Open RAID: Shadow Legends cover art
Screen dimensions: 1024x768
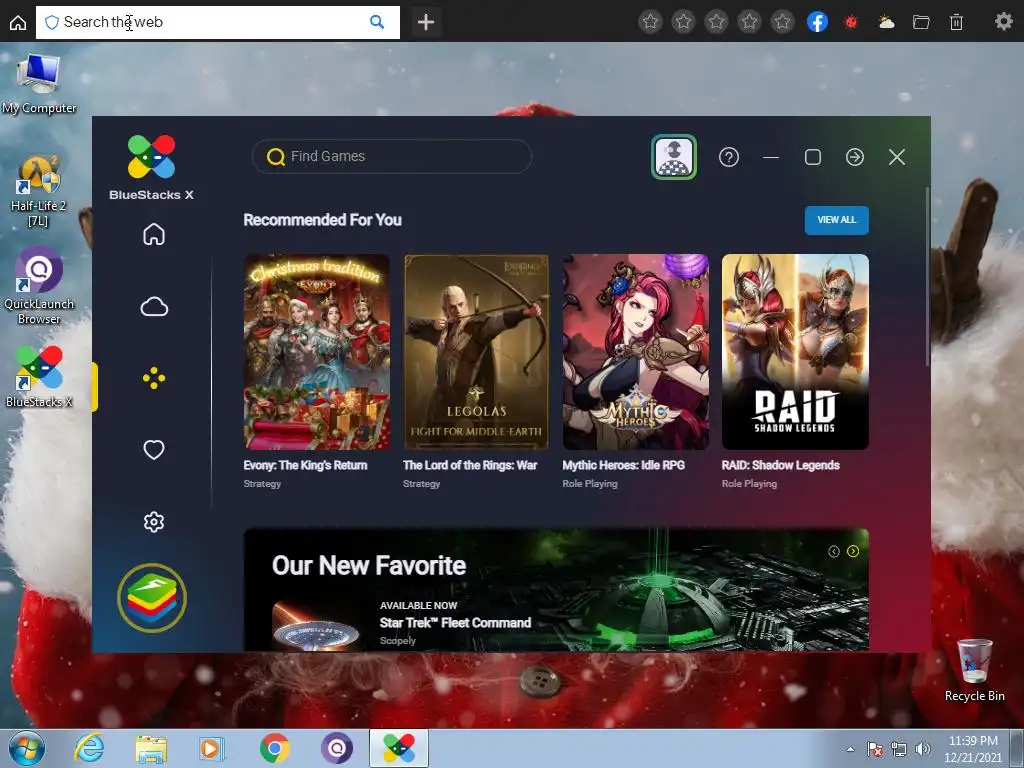795,352
